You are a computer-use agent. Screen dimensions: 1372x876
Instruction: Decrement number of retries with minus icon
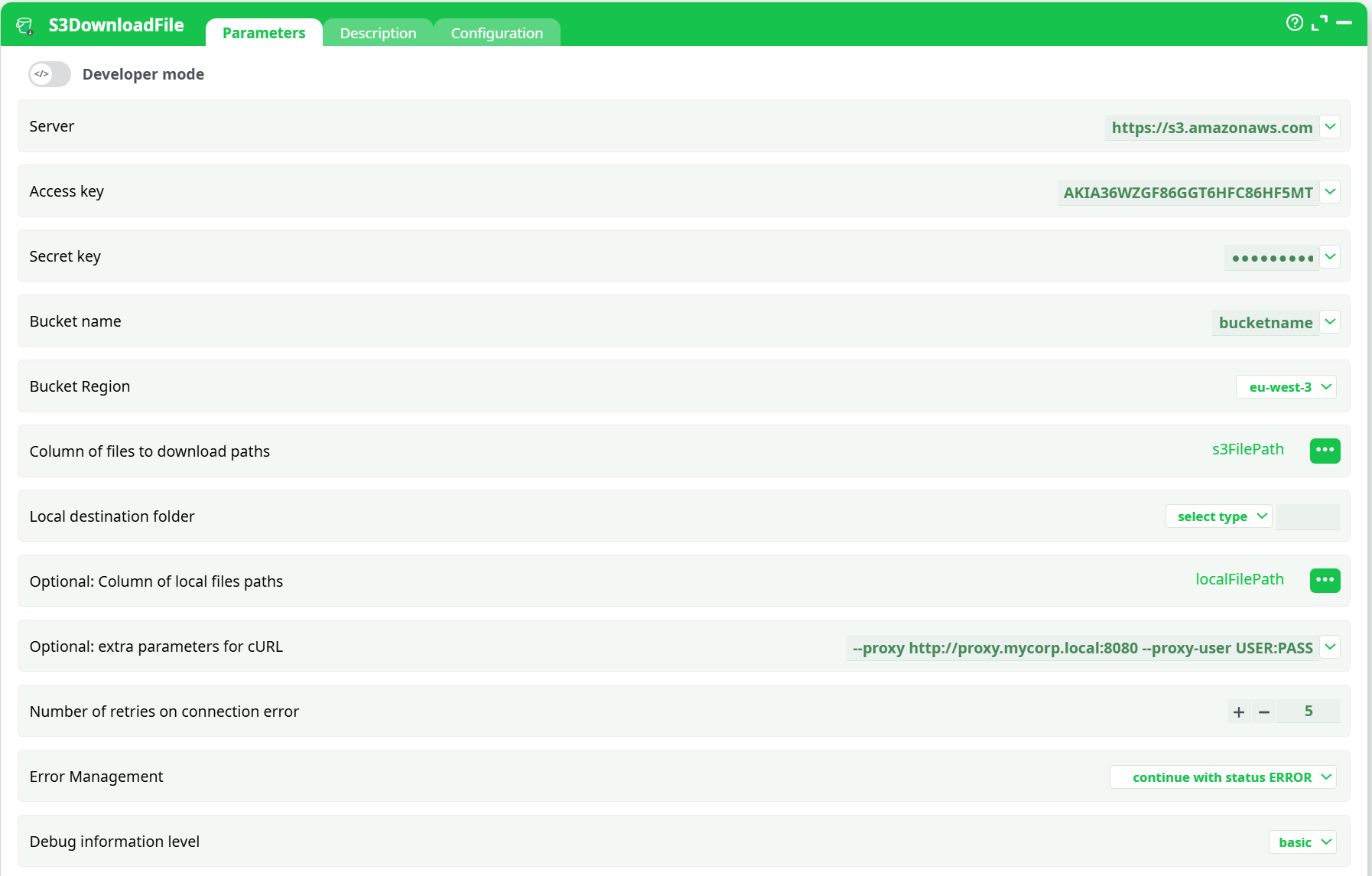pos(1263,712)
